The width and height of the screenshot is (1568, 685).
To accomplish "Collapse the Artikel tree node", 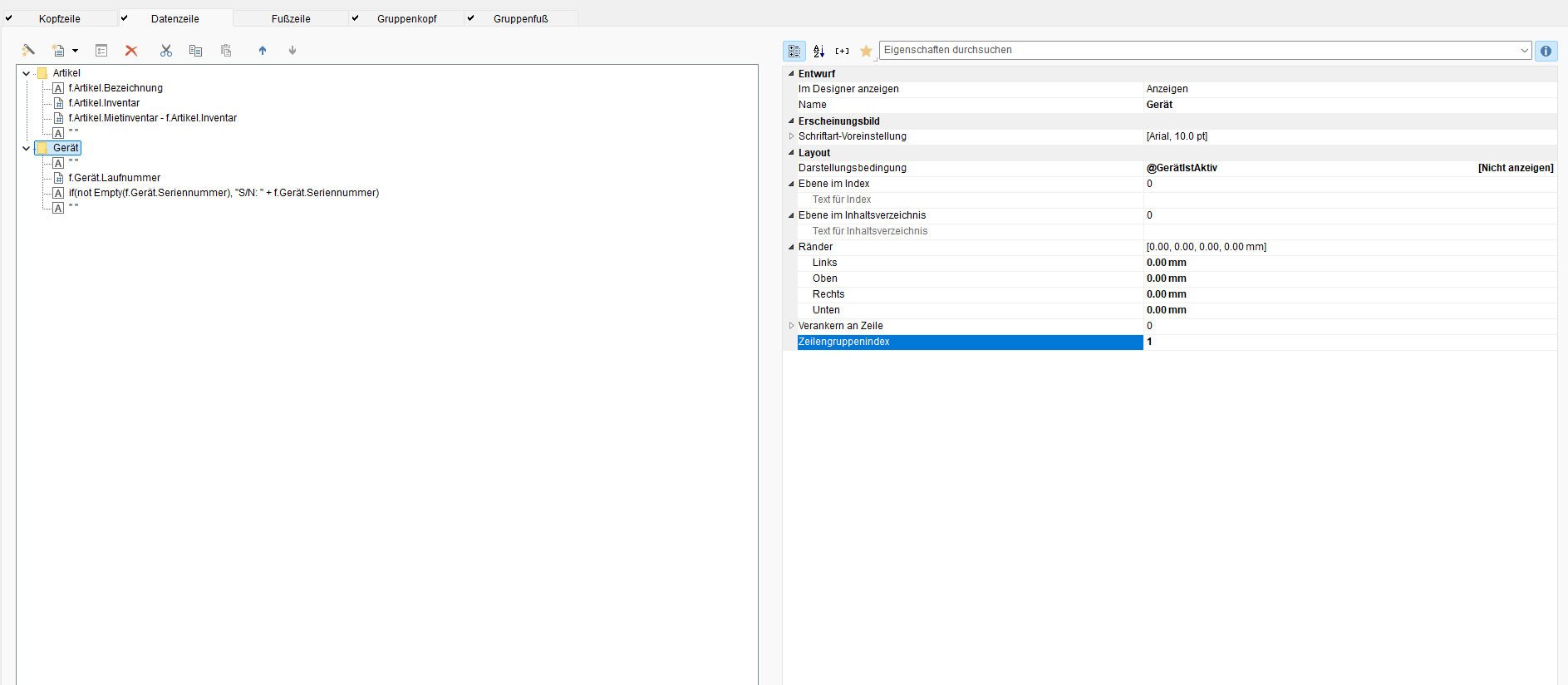I will pyautogui.click(x=26, y=73).
